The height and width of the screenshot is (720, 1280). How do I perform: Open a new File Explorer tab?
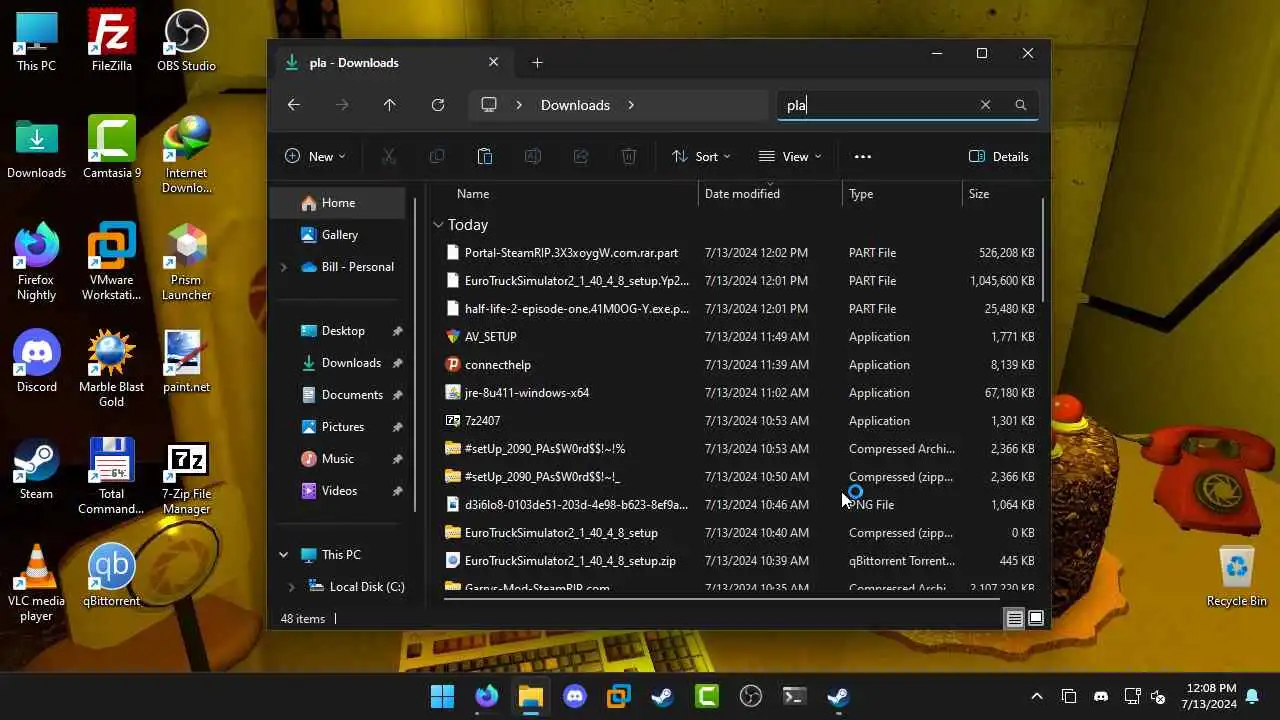coord(537,63)
